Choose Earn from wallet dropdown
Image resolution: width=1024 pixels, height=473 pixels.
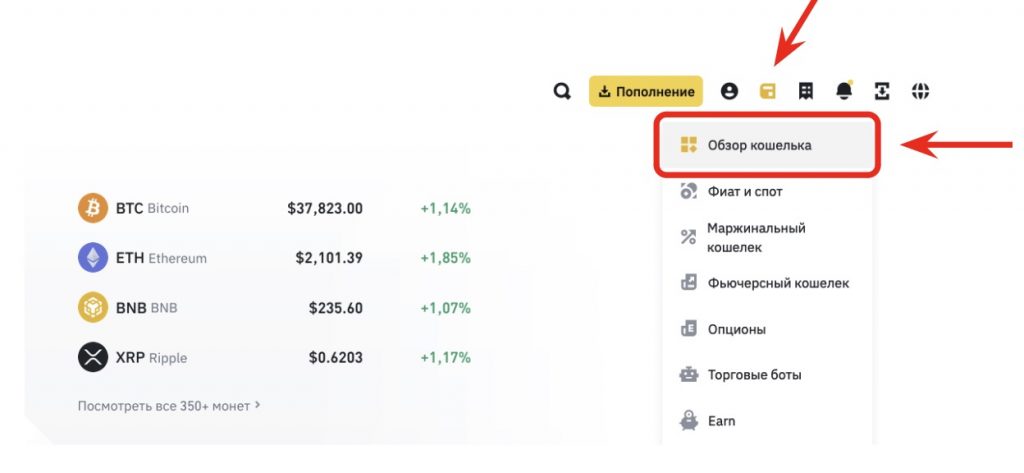tap(721, 421)
